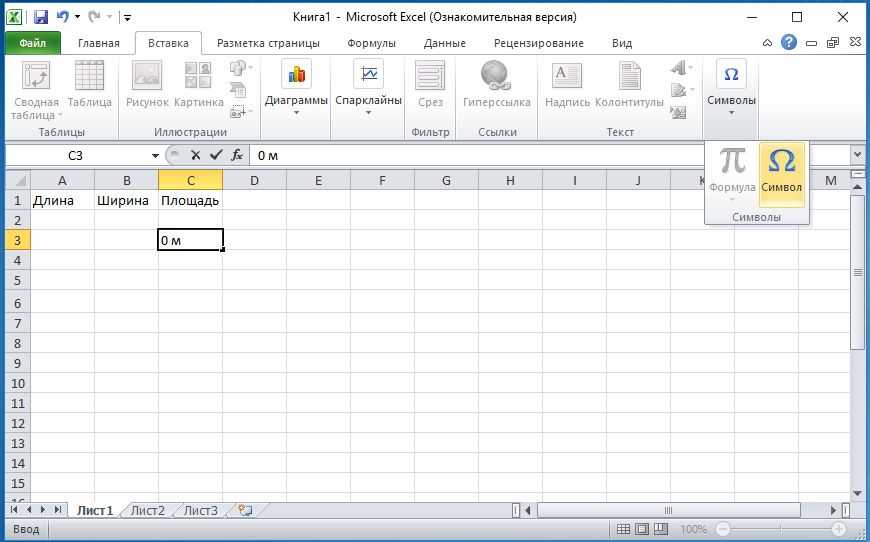Screen dimensions: 870x542
Task: Open Excel help question mark icon
Action: [789, 43]
